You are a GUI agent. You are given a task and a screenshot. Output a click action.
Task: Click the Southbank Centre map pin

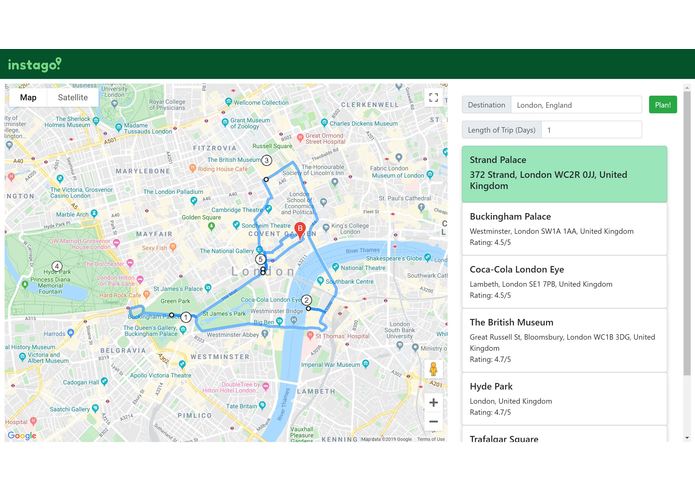[x=320, y=281]
